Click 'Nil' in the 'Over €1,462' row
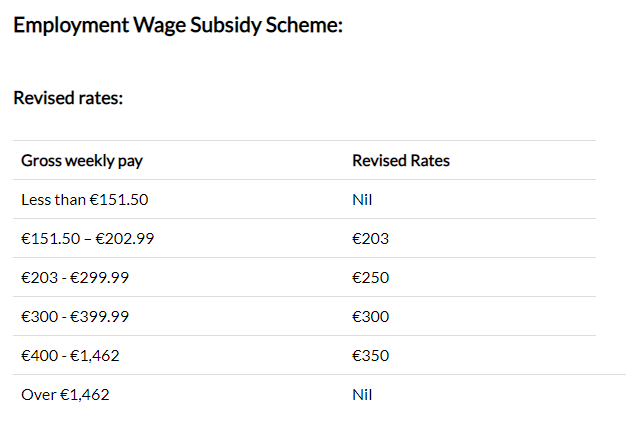Image resolution: width=626 pixels, height=445 pixels. click(x=362, y=395)
